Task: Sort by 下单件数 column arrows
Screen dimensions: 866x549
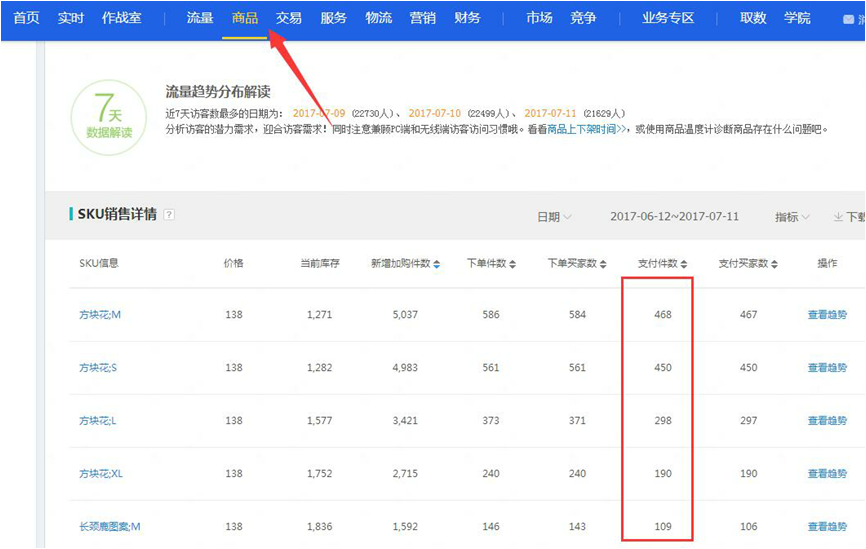Action: tap(513, 264)
